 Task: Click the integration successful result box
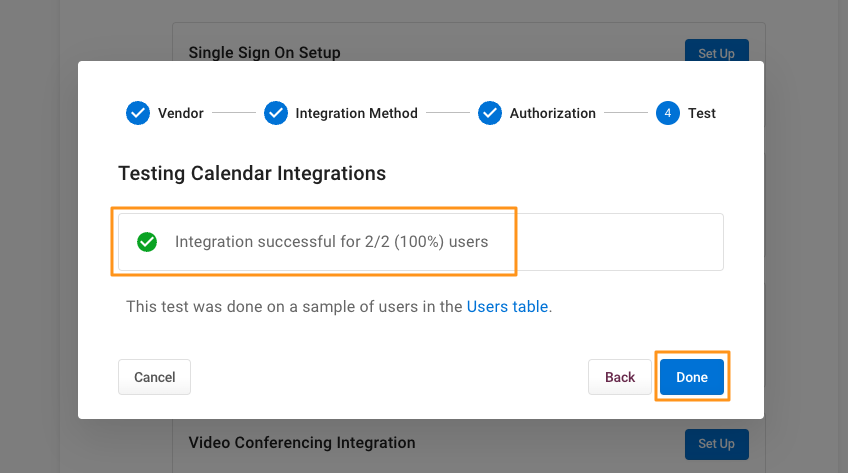(421, 242)
